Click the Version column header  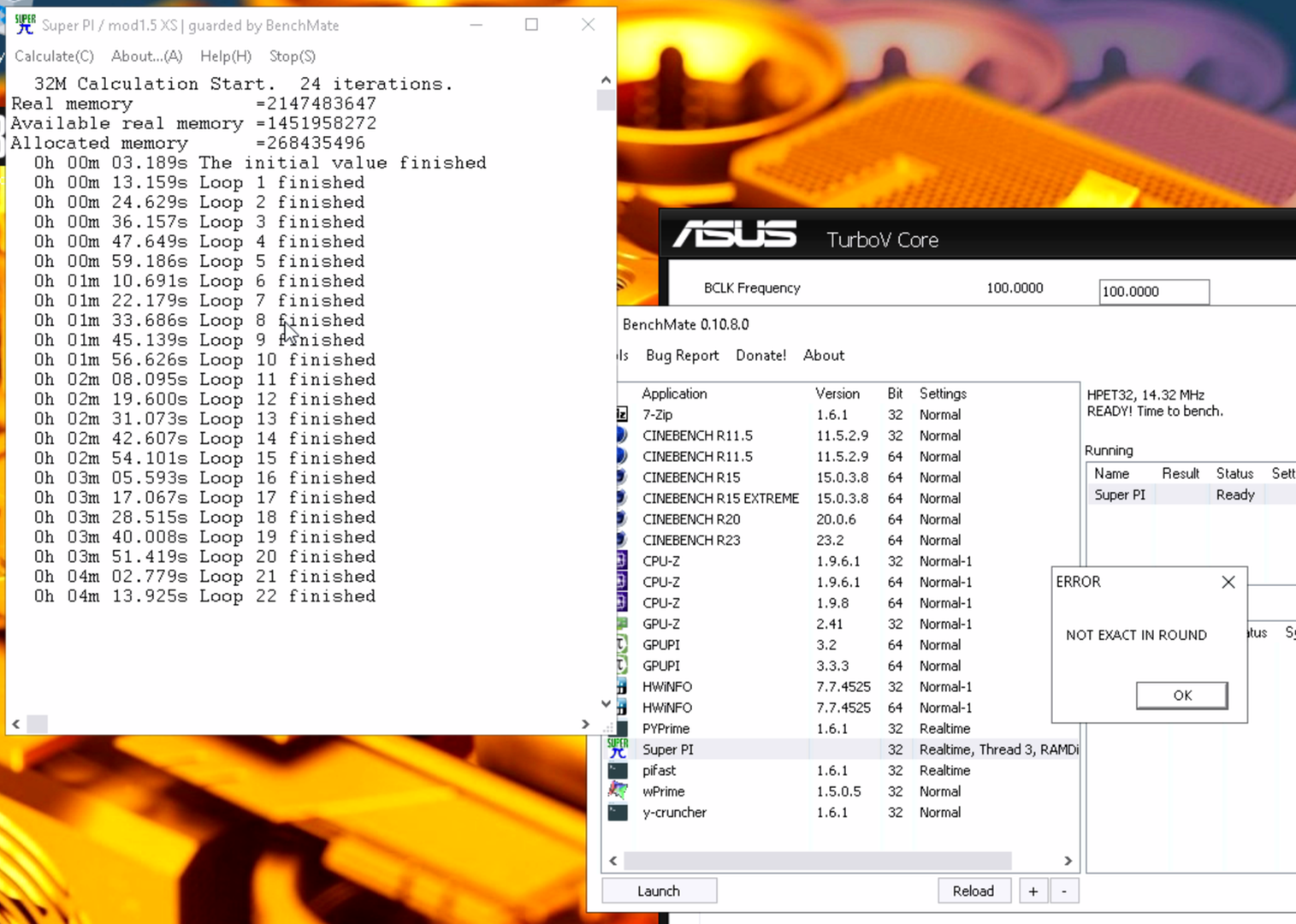(837, 394)
